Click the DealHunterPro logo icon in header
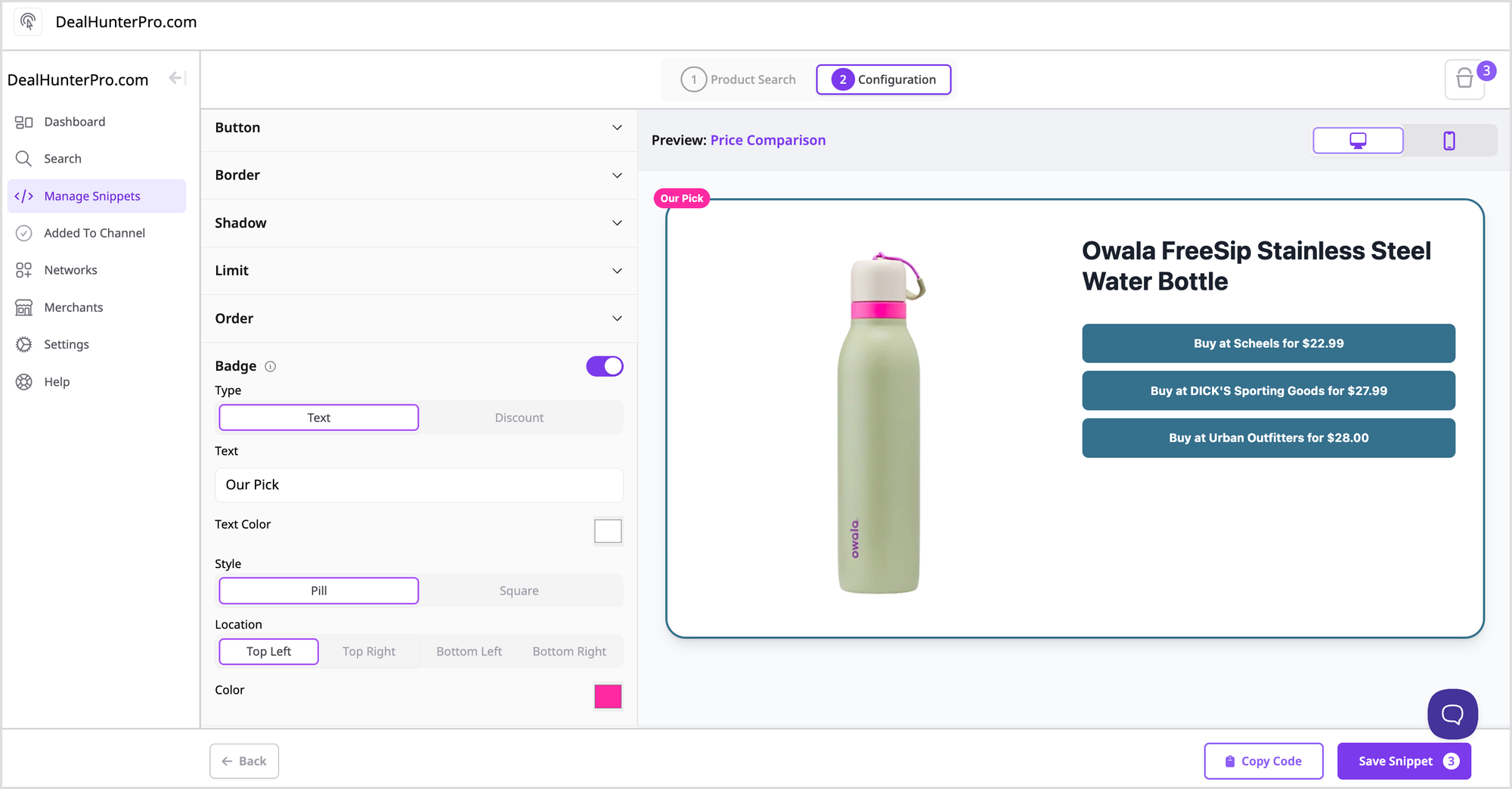1512x789 pixels. pyautogui.click(x=28, y=22)
